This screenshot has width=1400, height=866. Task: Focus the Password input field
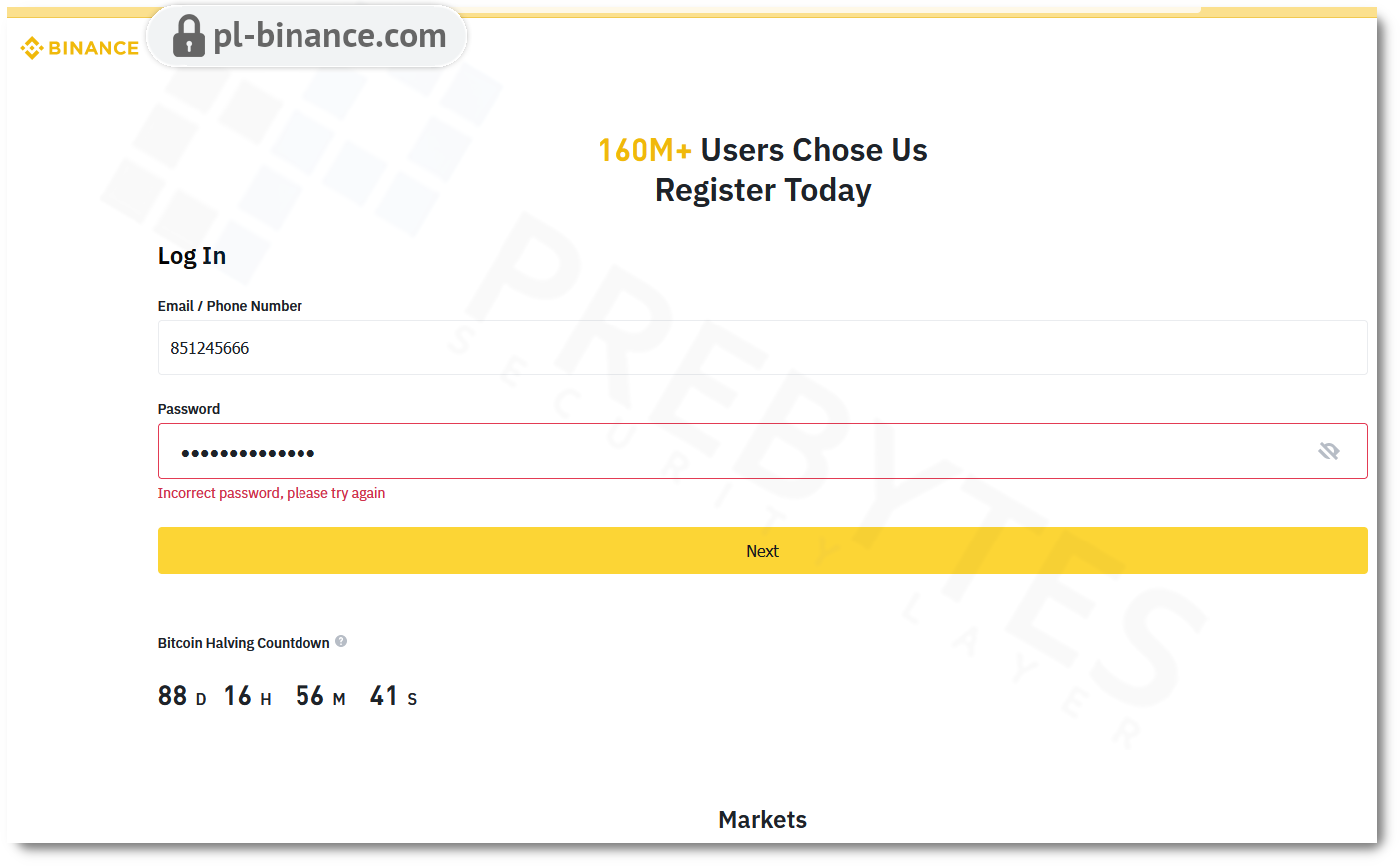pyautogui.click(x=762, y=451)
